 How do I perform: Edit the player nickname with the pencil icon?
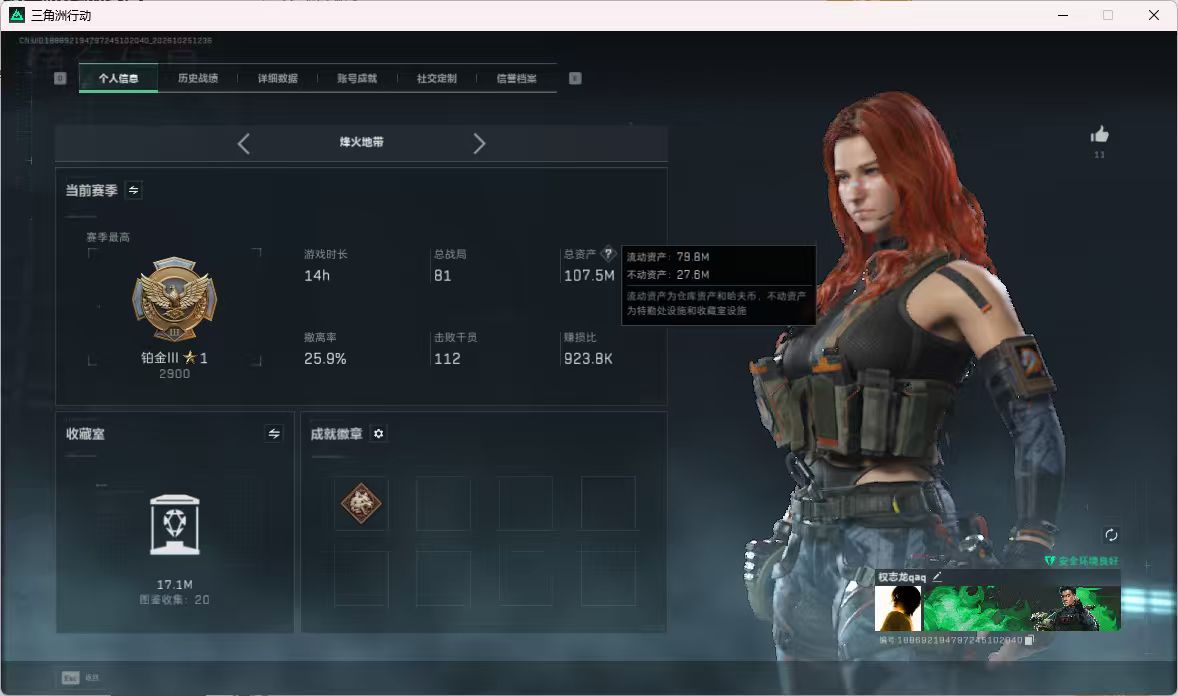pyautogui.click(x=937, y=576)
